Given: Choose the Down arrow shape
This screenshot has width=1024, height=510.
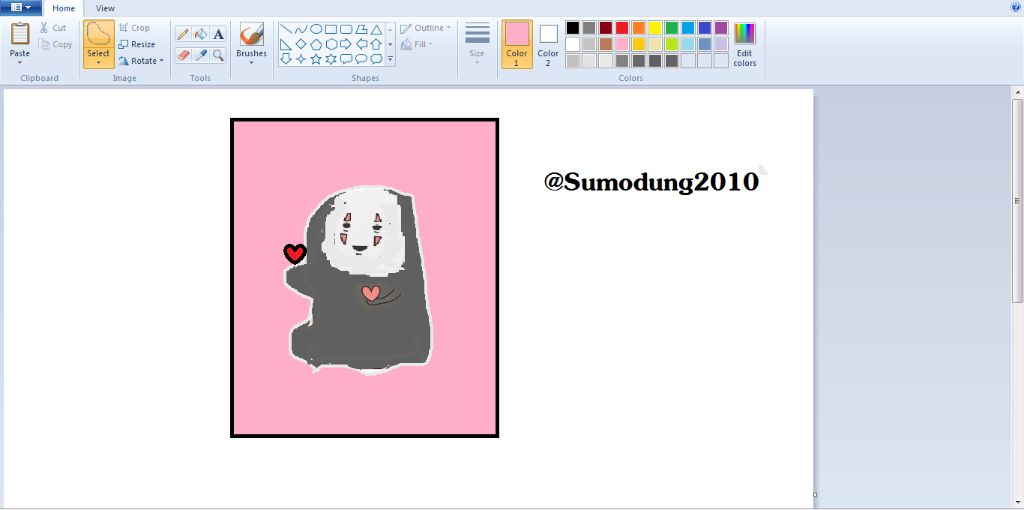Looking at the screenshot, I should coord(285,59).
